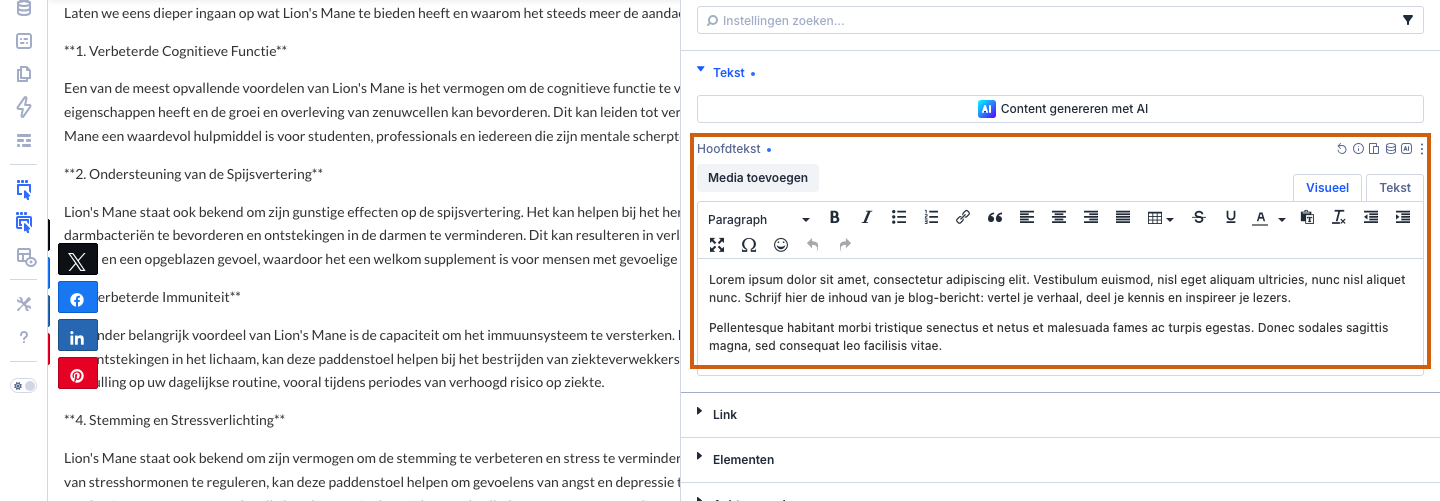Clear formatting with the Tx icon
The width and height of the screenshot is (1440, 501).
coord(1339,218)
